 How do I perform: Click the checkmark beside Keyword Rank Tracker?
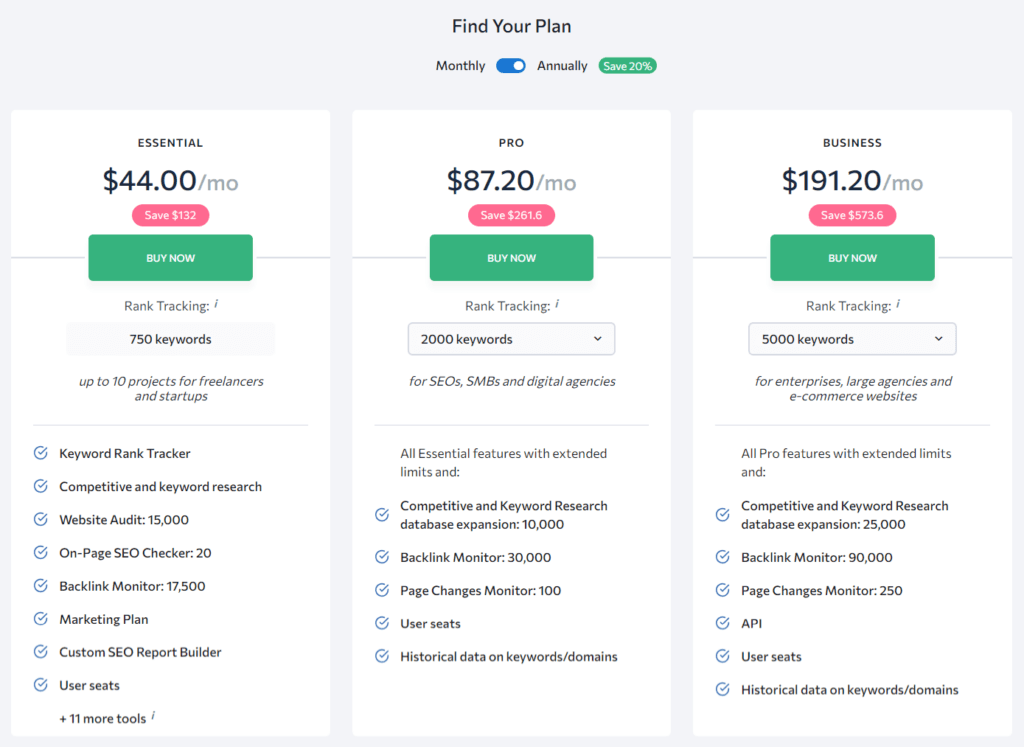(40, 453)
